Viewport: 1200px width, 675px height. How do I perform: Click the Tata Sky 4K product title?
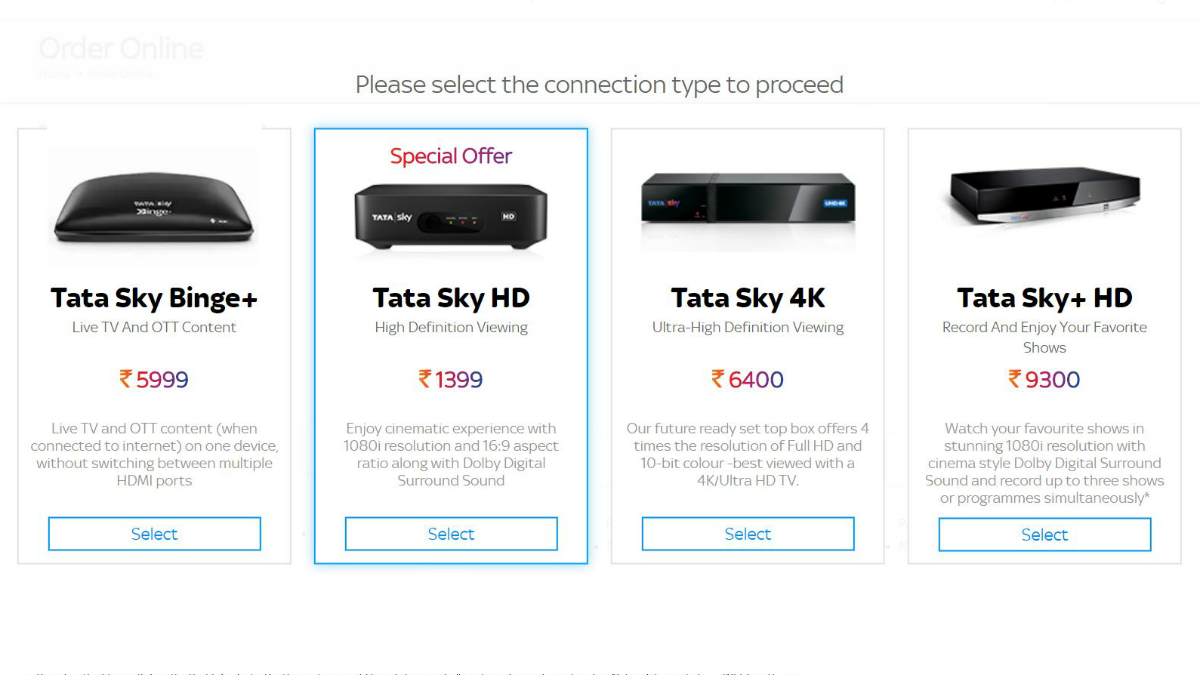click(747, 297)
